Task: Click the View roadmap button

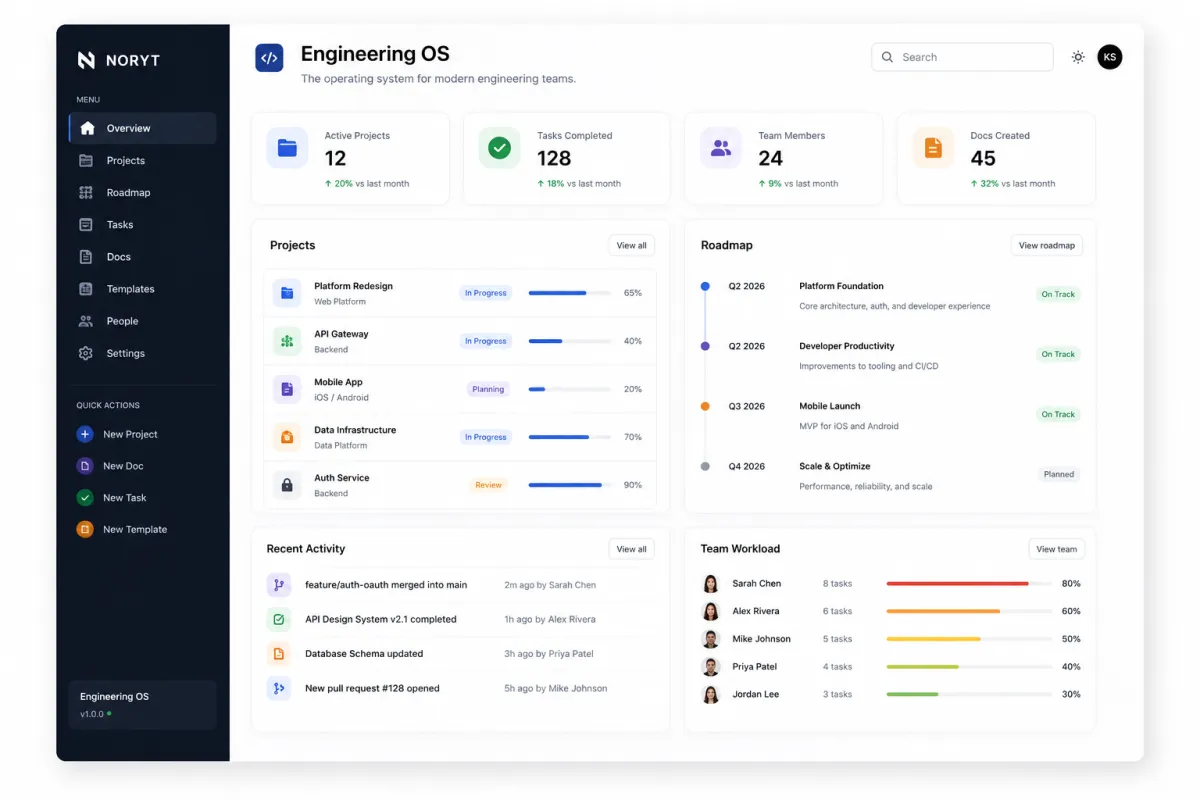Action: 1047,245
